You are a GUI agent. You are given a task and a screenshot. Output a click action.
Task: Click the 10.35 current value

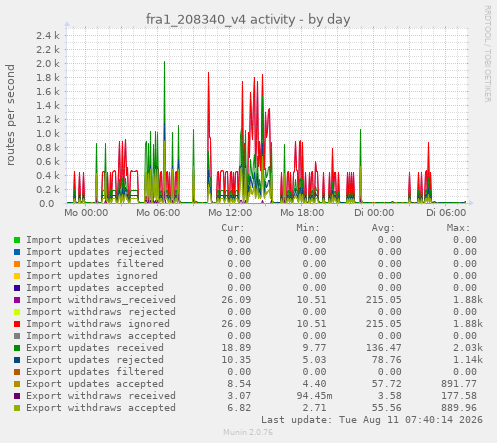pyautogui.click(x=236, y=360)
